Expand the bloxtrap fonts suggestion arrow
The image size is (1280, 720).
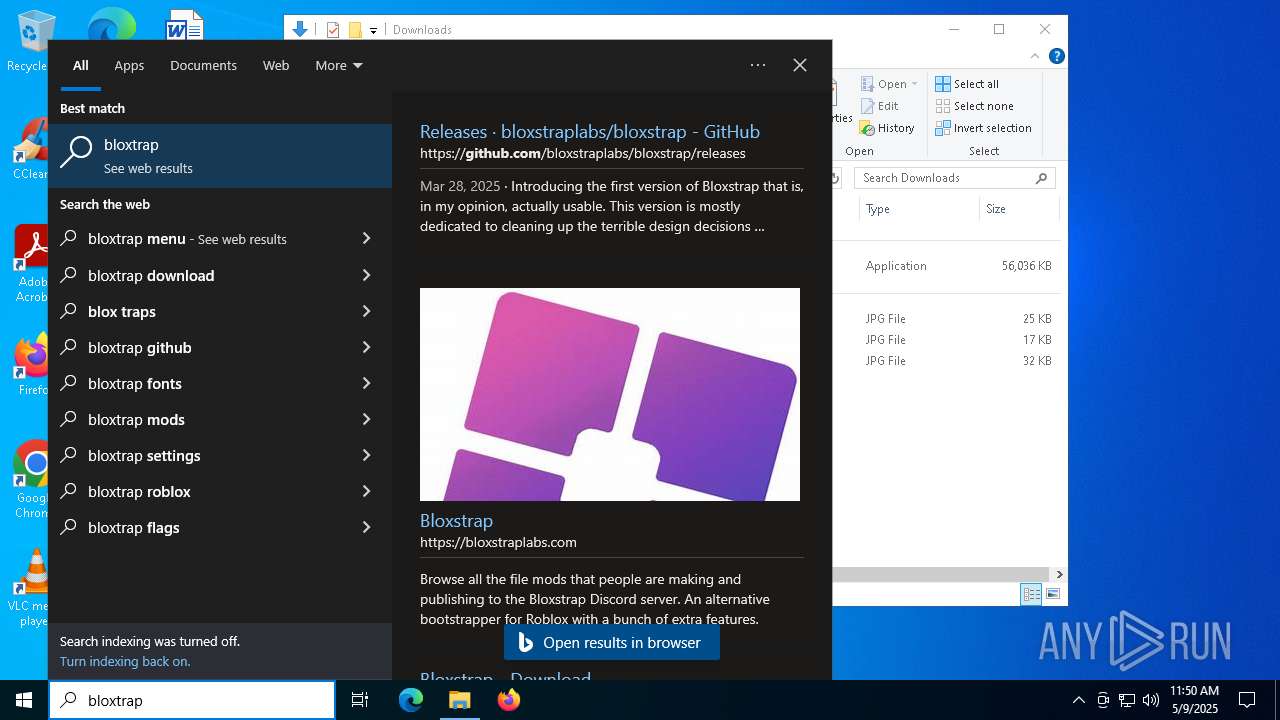[366, 383]
